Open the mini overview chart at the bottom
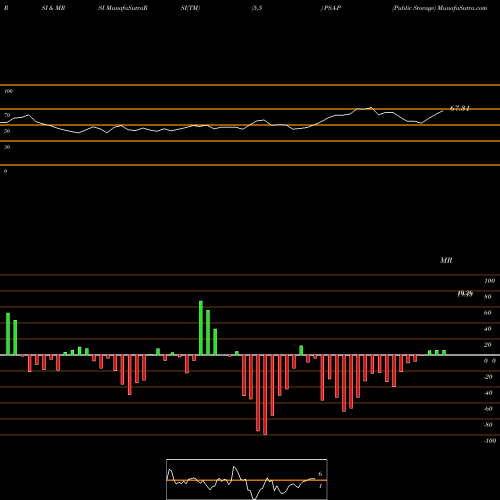This screenshot has width=500, height=500. click(247, 479)
